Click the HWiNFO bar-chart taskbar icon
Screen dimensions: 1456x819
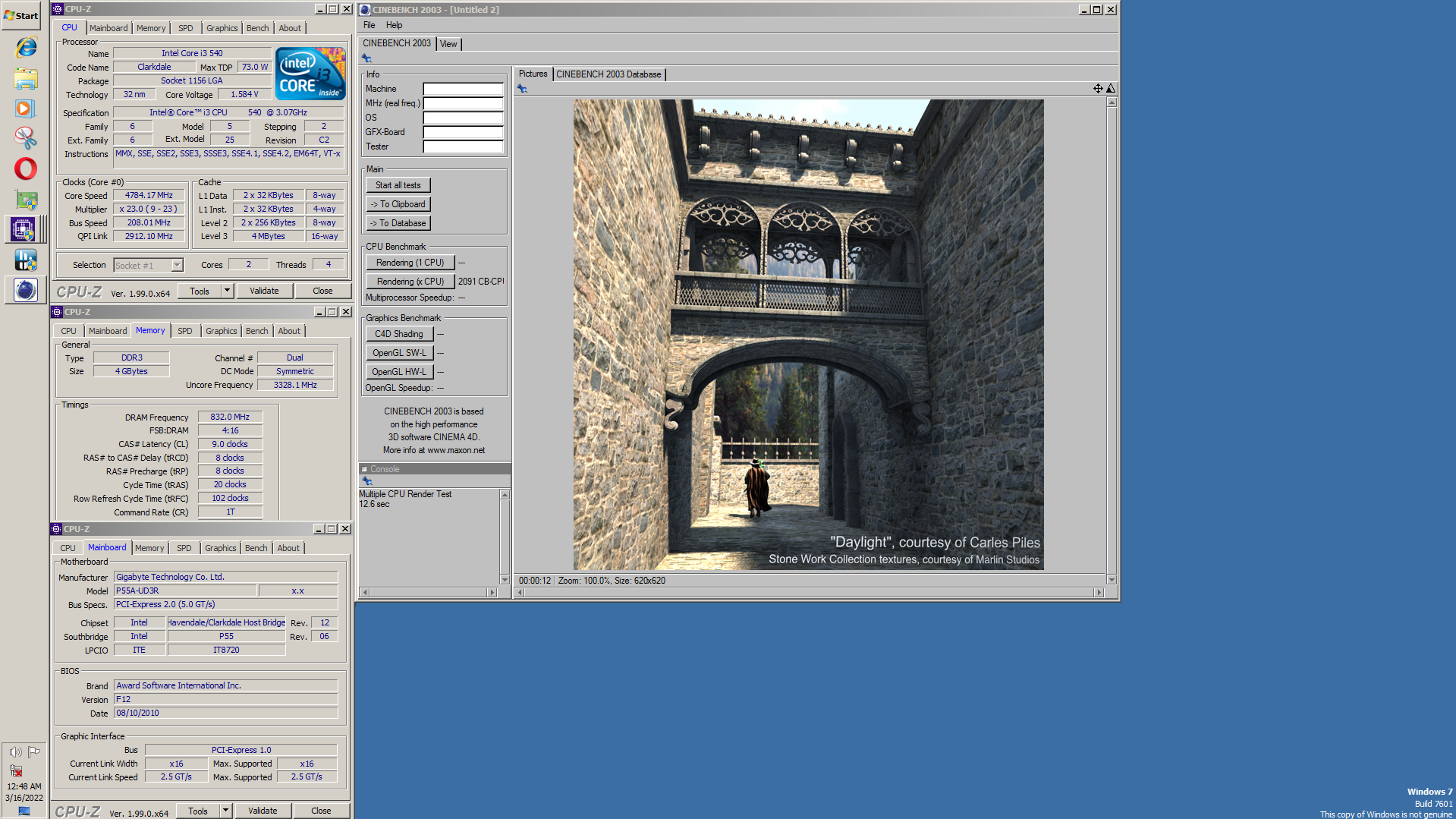point(25,260)
